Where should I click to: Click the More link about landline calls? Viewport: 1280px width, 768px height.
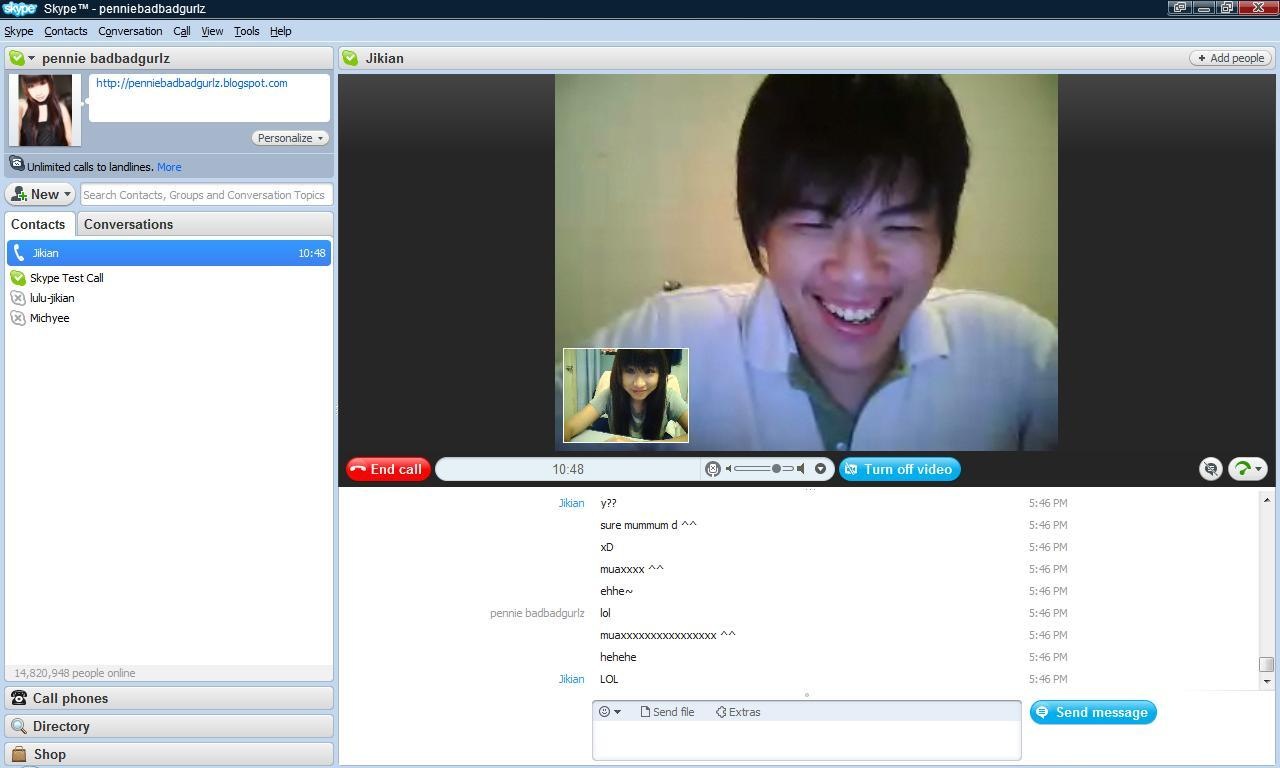click(x=169, y=167)
